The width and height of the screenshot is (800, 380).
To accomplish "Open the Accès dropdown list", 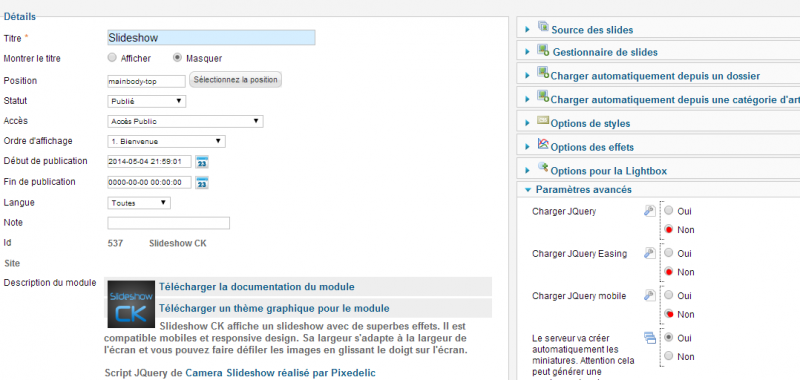I will [x=185, y=121].
